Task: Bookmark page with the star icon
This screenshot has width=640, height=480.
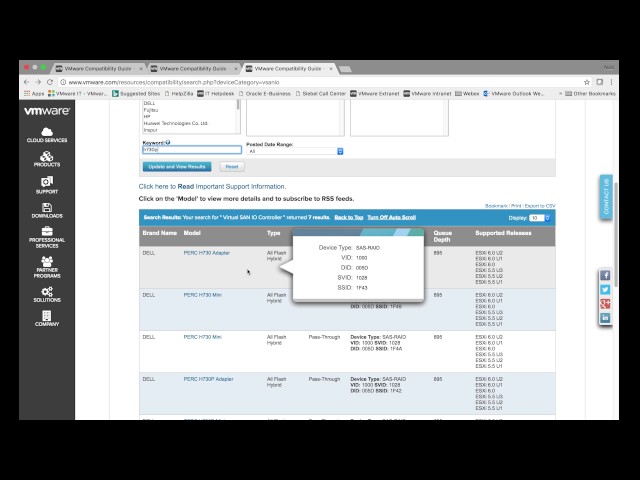Action: 587,82
